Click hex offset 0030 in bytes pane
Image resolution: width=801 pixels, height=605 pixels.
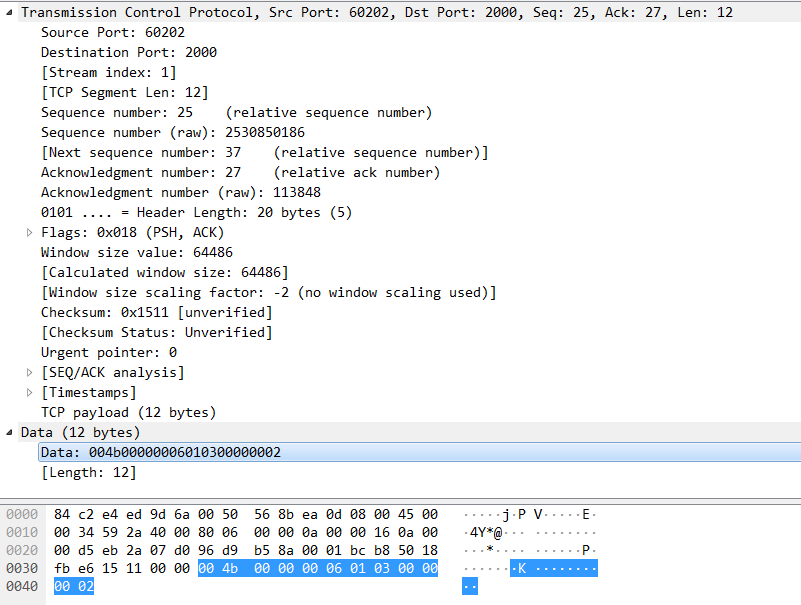click(x=22, y=568)
